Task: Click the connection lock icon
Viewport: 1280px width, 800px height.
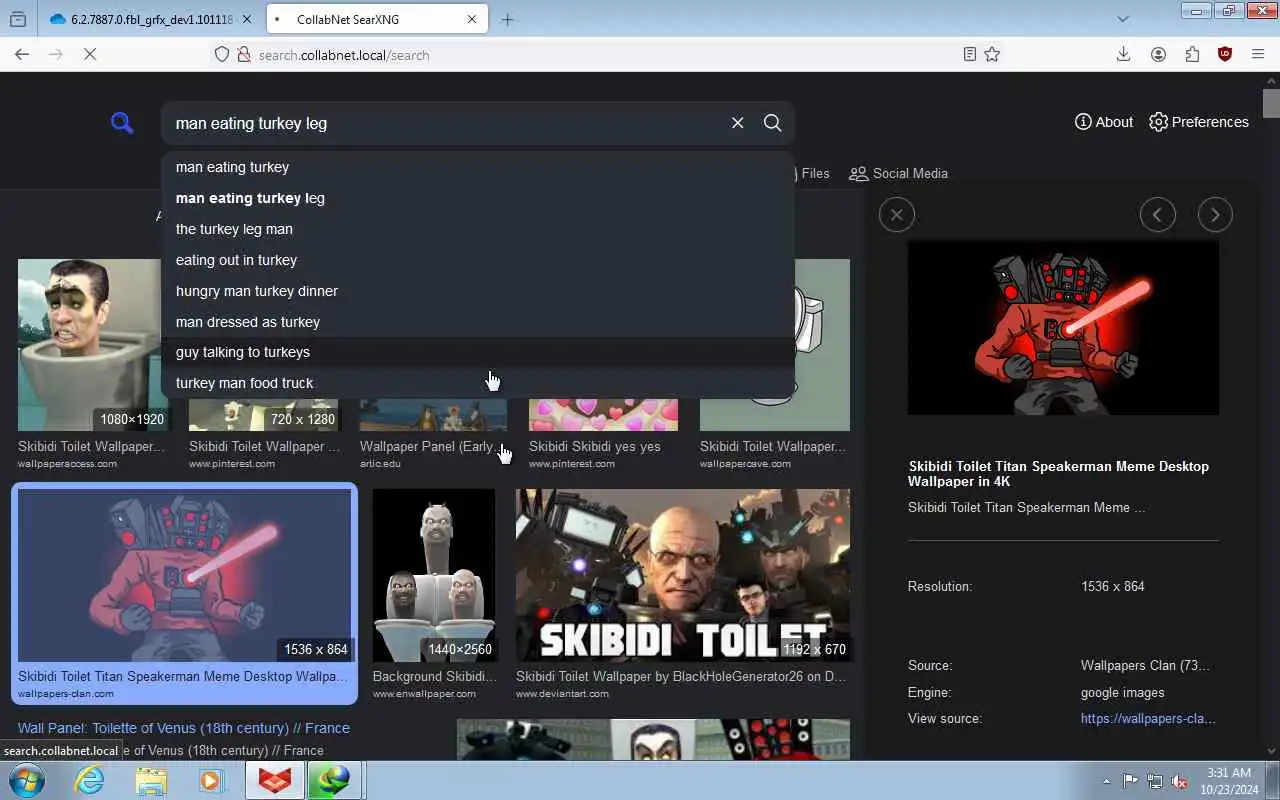Action: click(243, 55)
